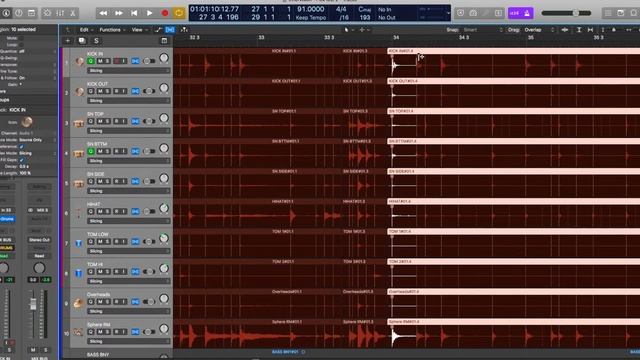Image resolution: width=640 pixels, height=360 pixels.
Task: Record-enable the SN TOP track
Action: (116, 121)
